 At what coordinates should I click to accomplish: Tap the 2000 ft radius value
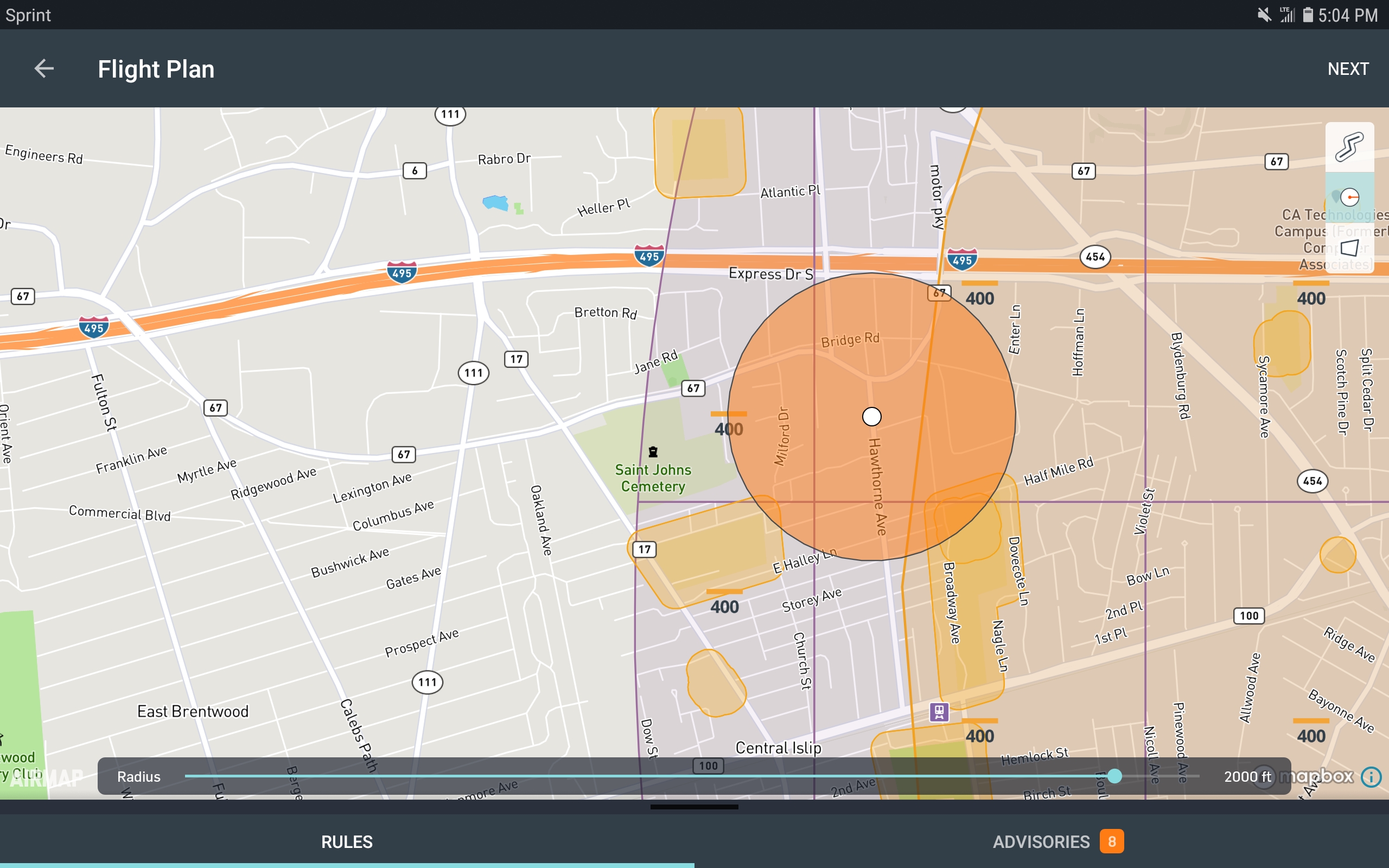pos(1247,776)
